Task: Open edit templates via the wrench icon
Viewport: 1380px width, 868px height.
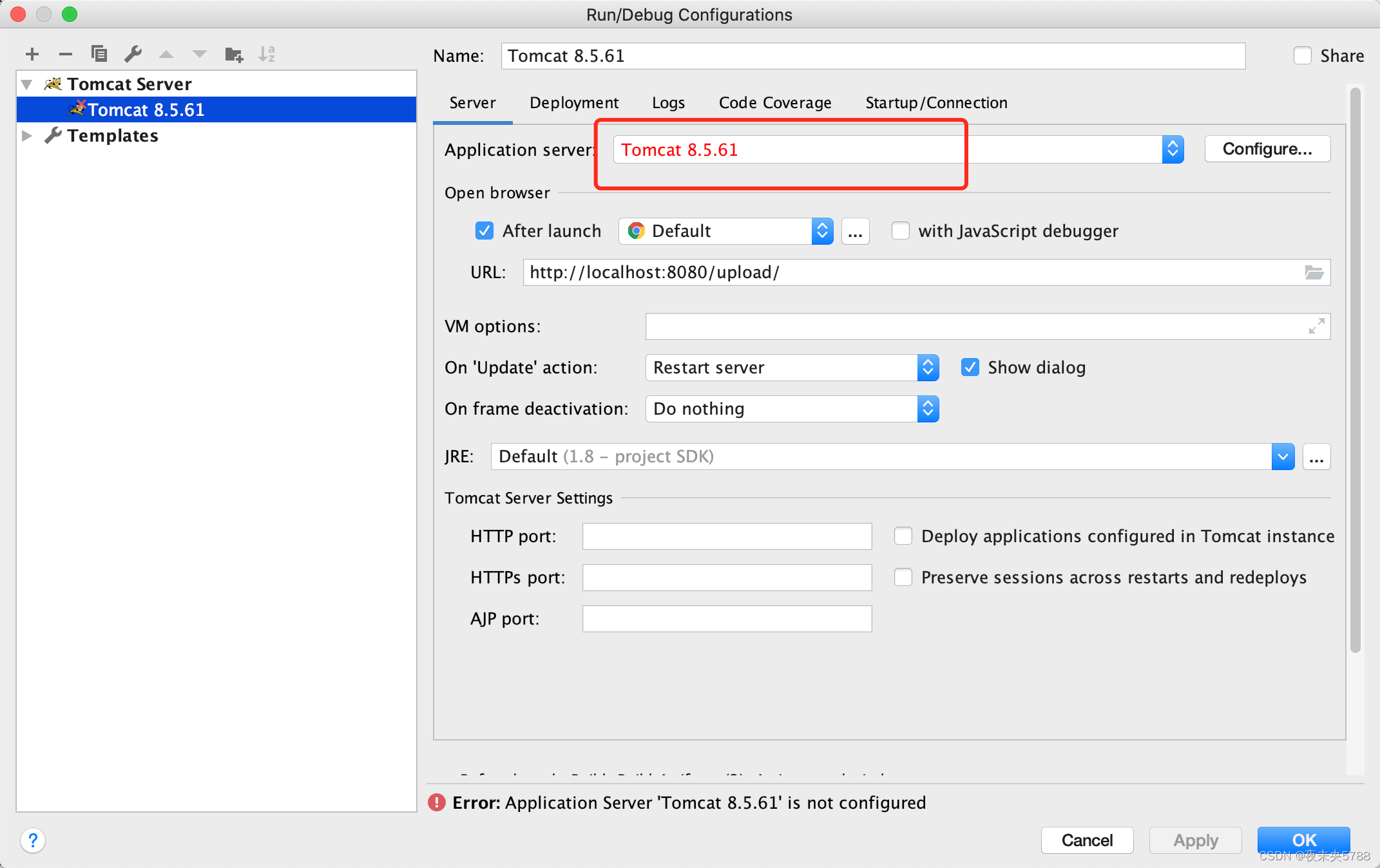Action: pyautogui.click(x=133, y=54)
